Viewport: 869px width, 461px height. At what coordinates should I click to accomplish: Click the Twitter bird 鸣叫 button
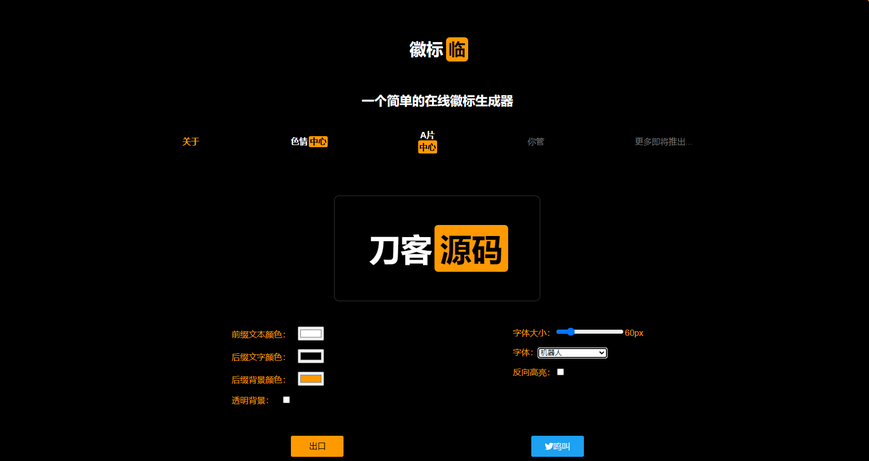pos(557,446)
